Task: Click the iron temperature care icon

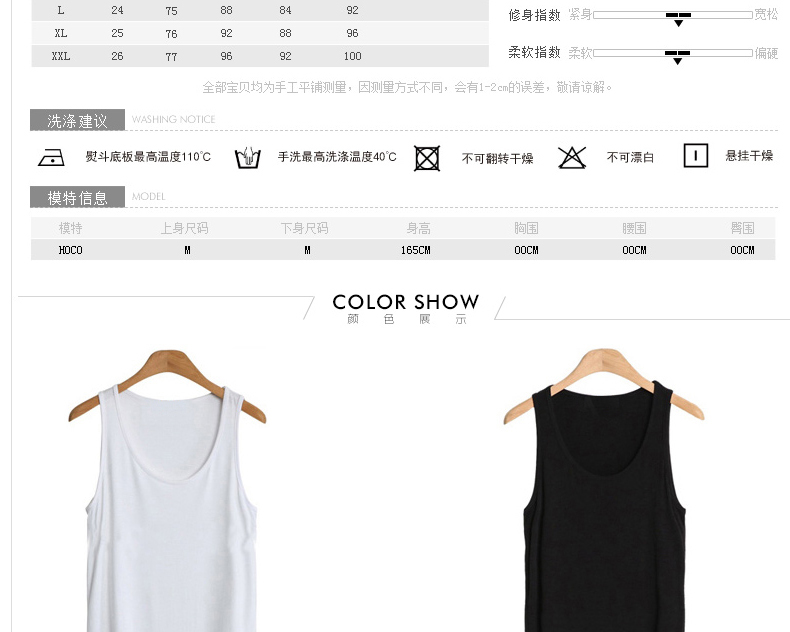Action: pos(51,157)
